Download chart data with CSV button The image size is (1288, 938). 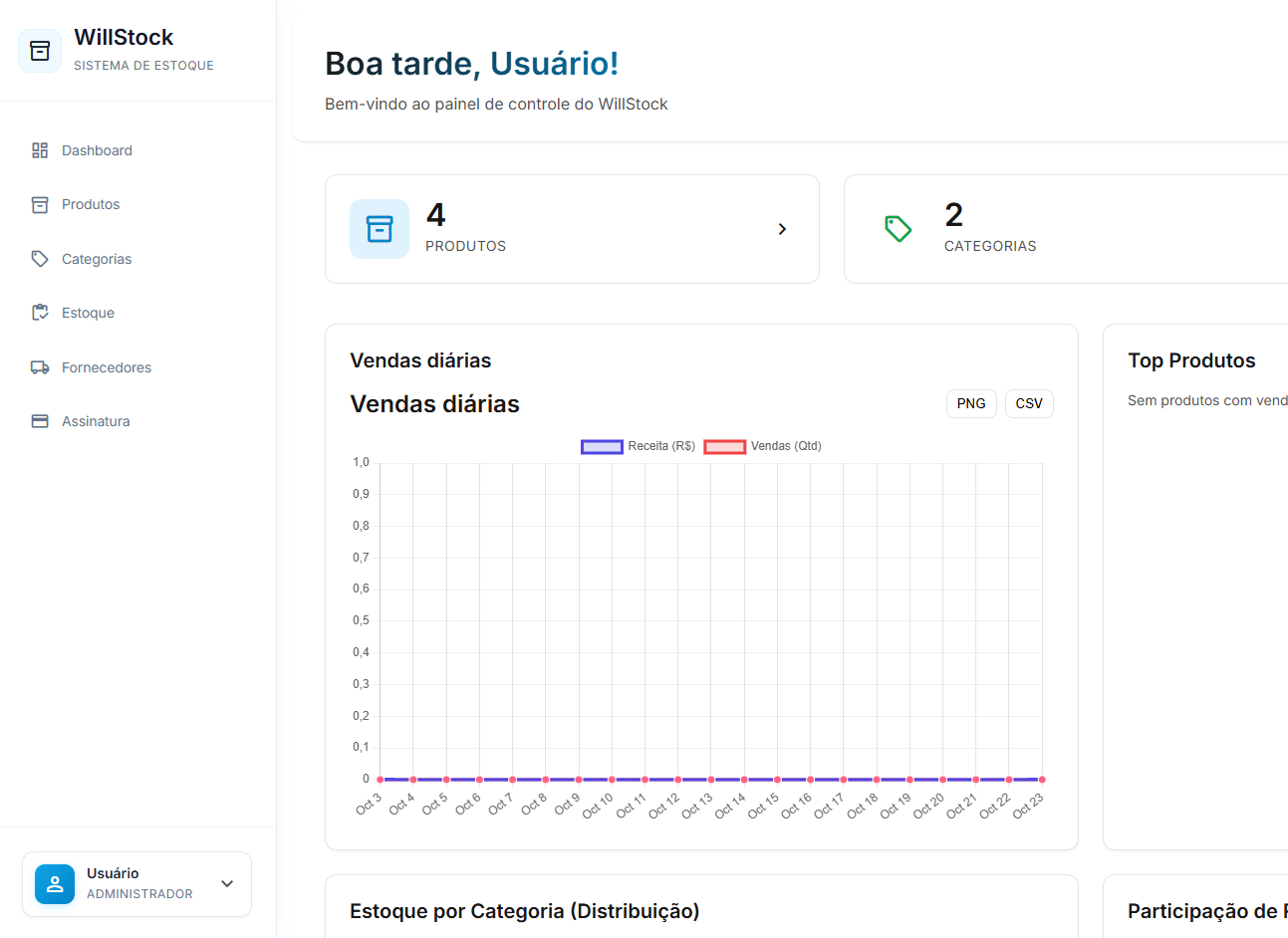pos(1029,403)
